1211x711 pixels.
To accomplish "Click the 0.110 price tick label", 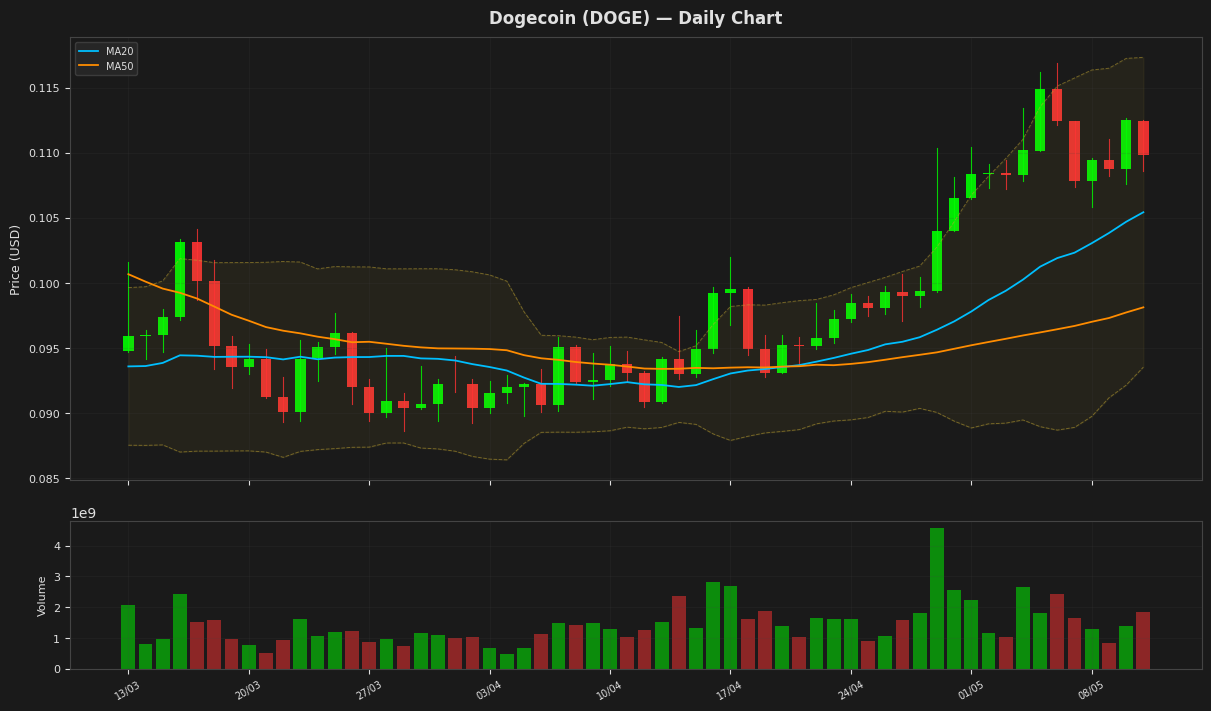I will (x=44, y=154).
